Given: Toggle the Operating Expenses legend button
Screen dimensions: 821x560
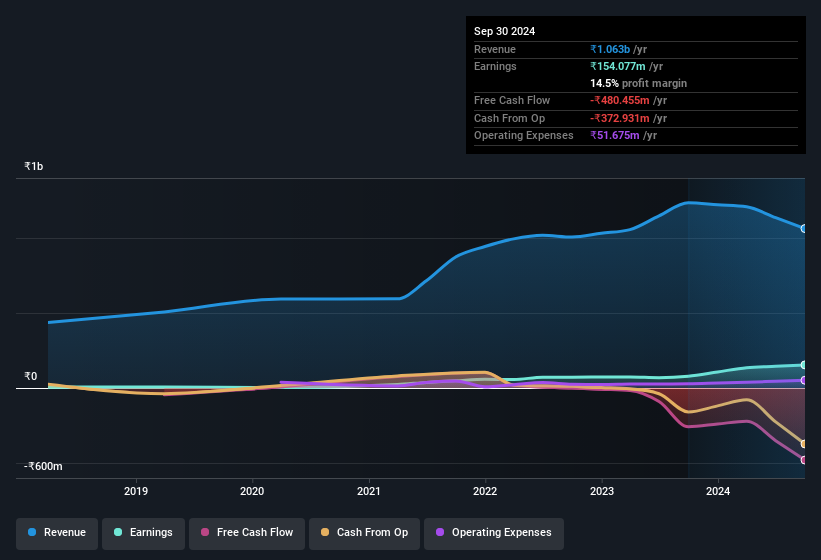Looking at the screenshot, I should tap(494, 533).
